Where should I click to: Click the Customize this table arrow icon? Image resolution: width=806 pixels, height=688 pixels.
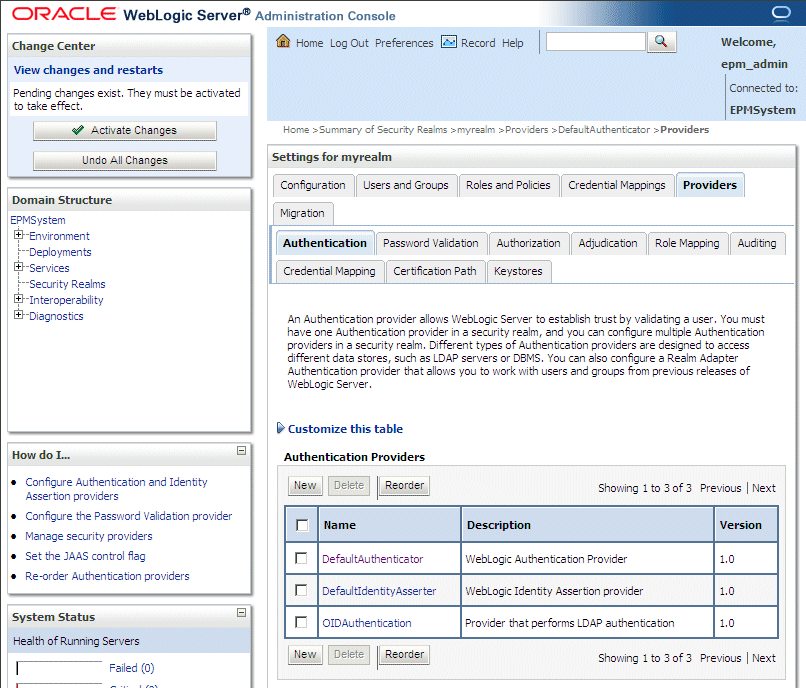pos(280,428)
